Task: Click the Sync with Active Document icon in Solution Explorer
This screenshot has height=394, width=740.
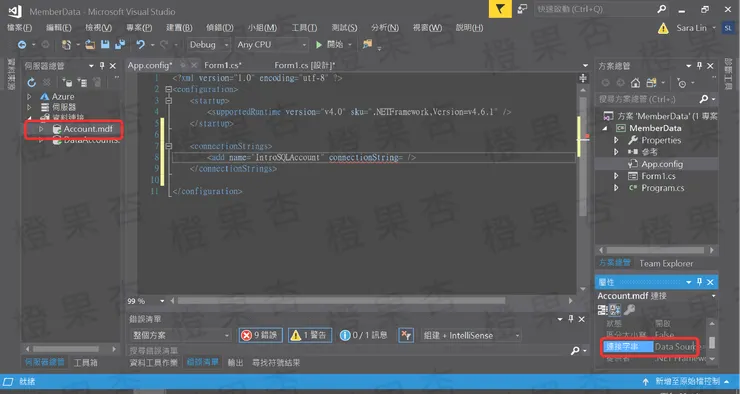Action: click(x=651, y=83)
